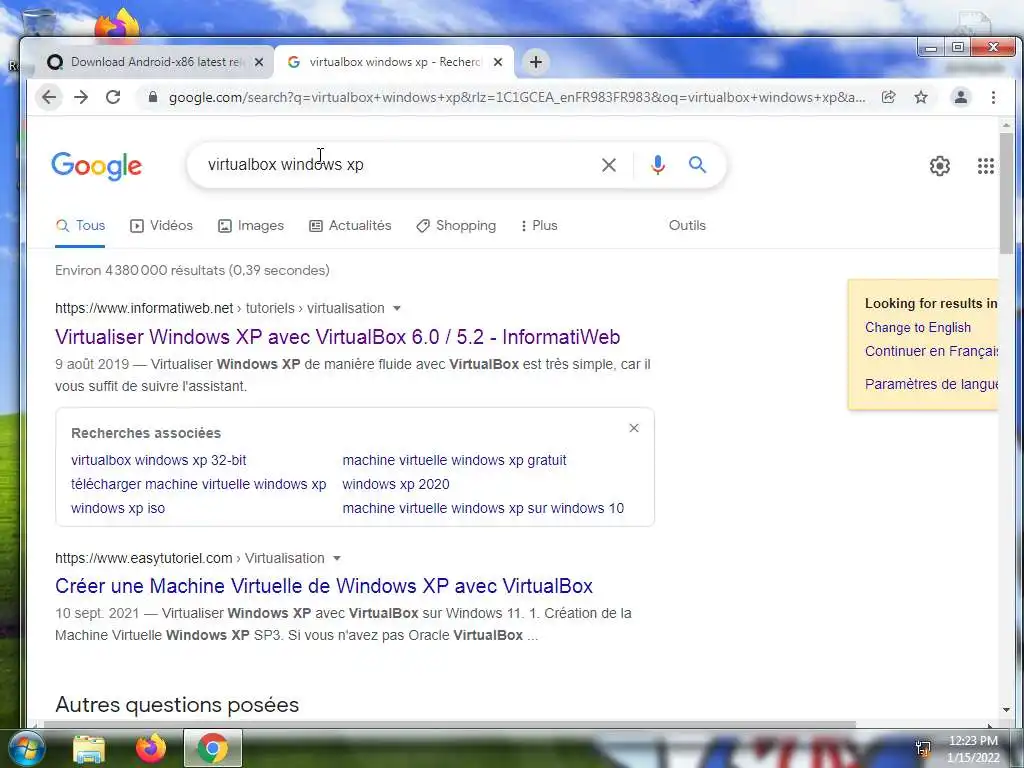Screen dimensions: 1024x768
Task: Open the Google apps grid
Action: click(x=985, y=166)
